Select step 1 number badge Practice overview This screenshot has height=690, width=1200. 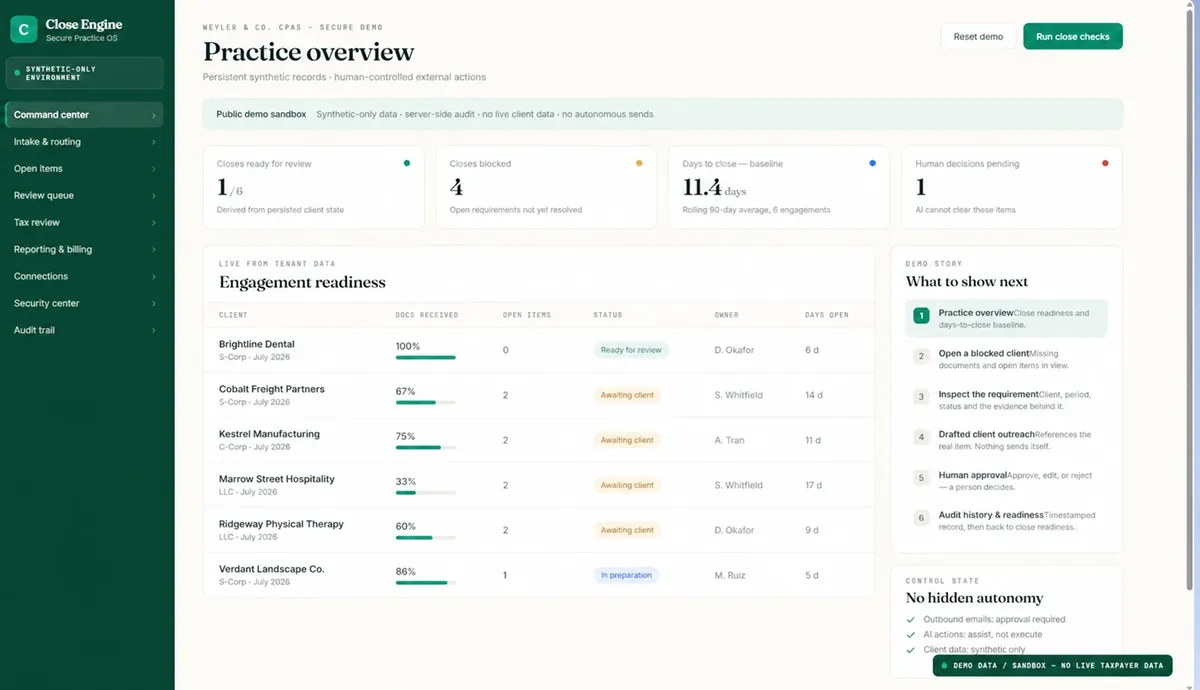pyautogui.click(x=921, y=316)
